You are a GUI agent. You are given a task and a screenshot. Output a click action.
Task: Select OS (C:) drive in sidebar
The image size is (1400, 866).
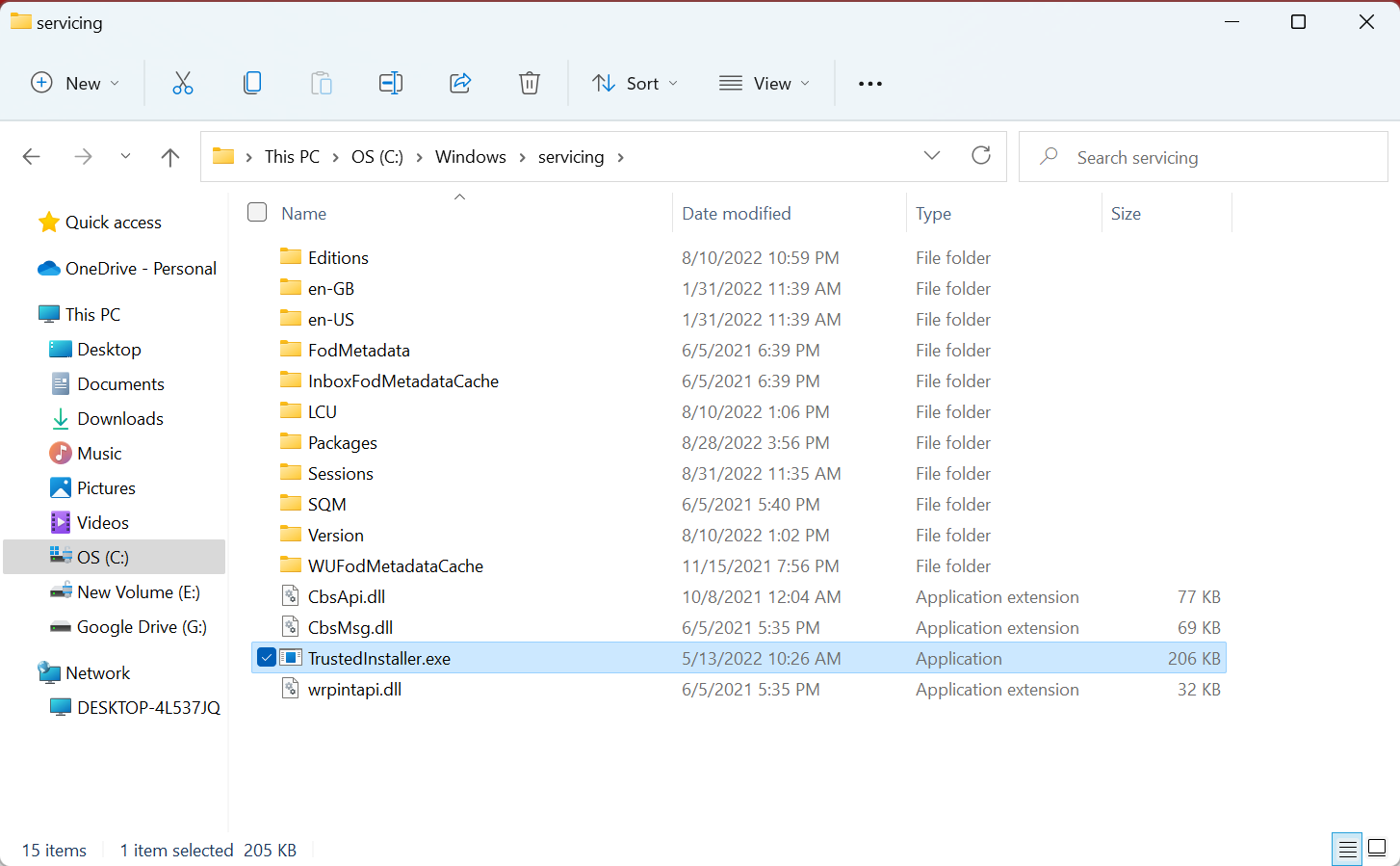pos(114,557)
